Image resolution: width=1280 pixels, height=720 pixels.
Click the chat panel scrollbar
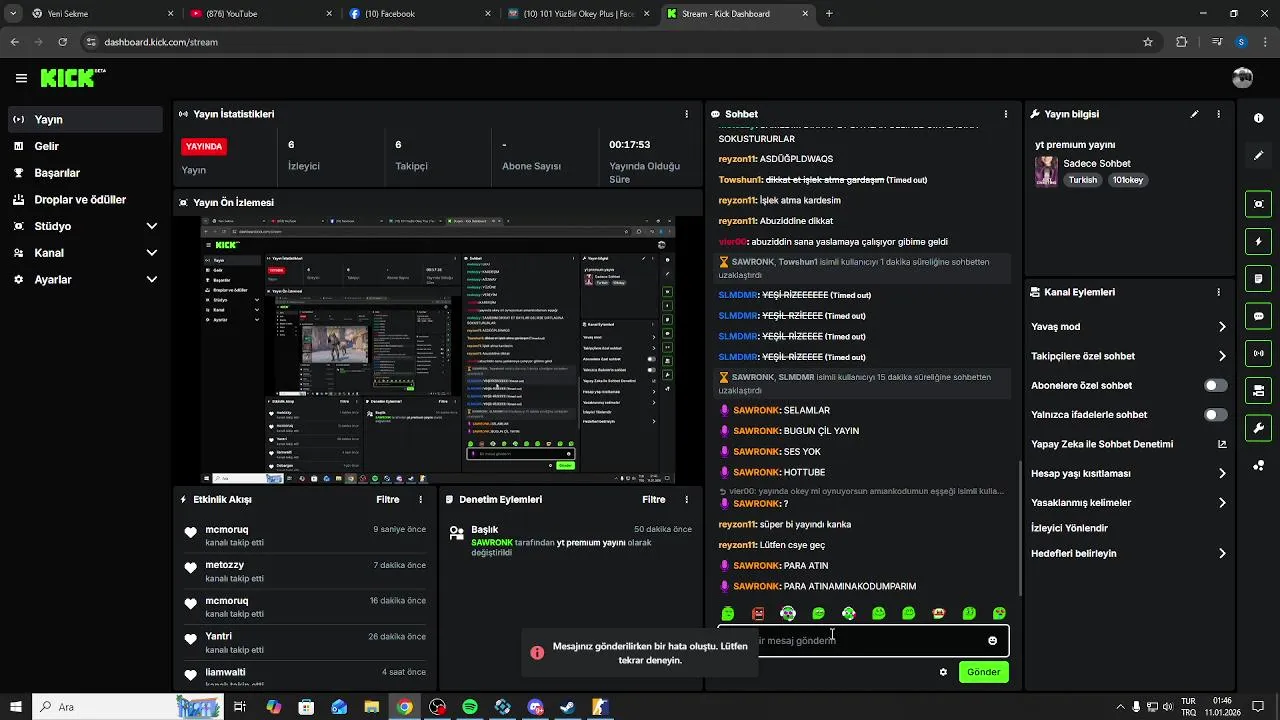tap(1019, 528)
